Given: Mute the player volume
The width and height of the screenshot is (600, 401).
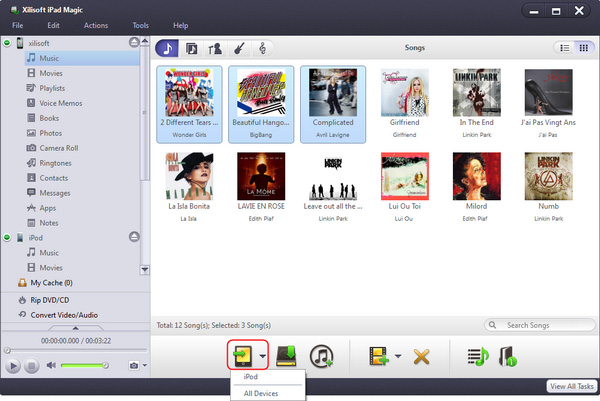Looking at the screenshot, I should click(x=51, y=366).
